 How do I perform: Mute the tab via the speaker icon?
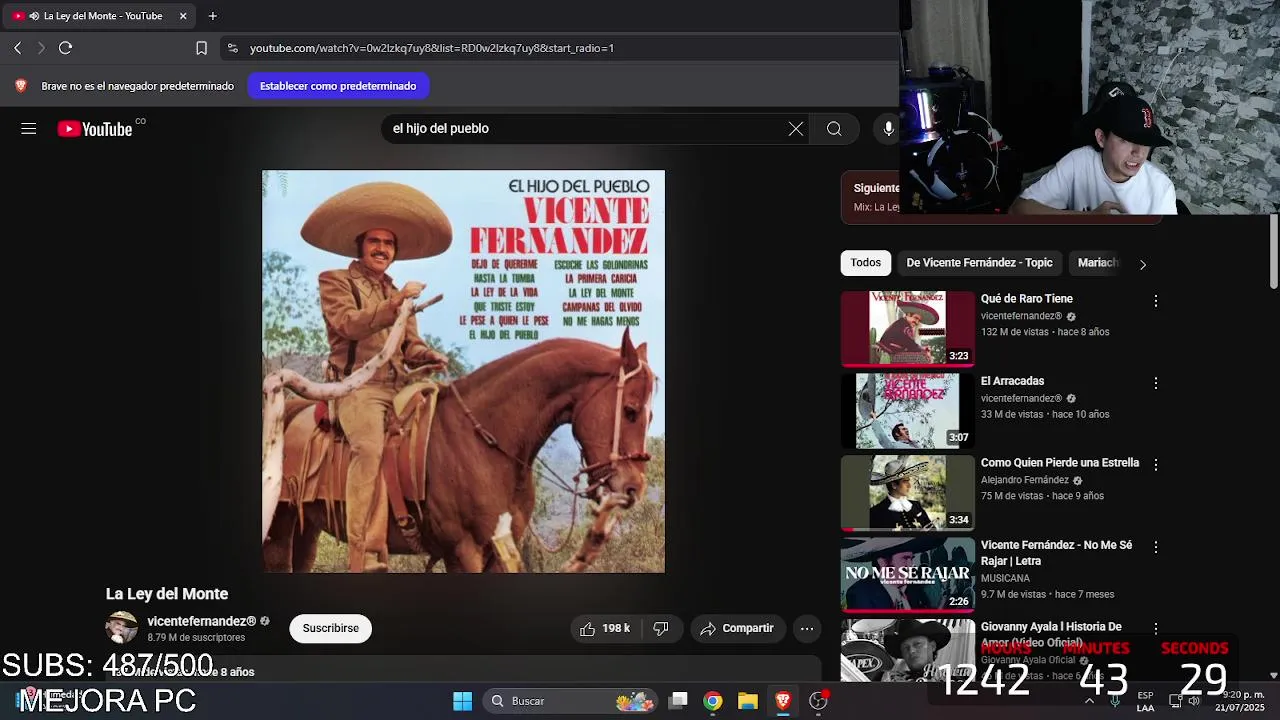35,16
